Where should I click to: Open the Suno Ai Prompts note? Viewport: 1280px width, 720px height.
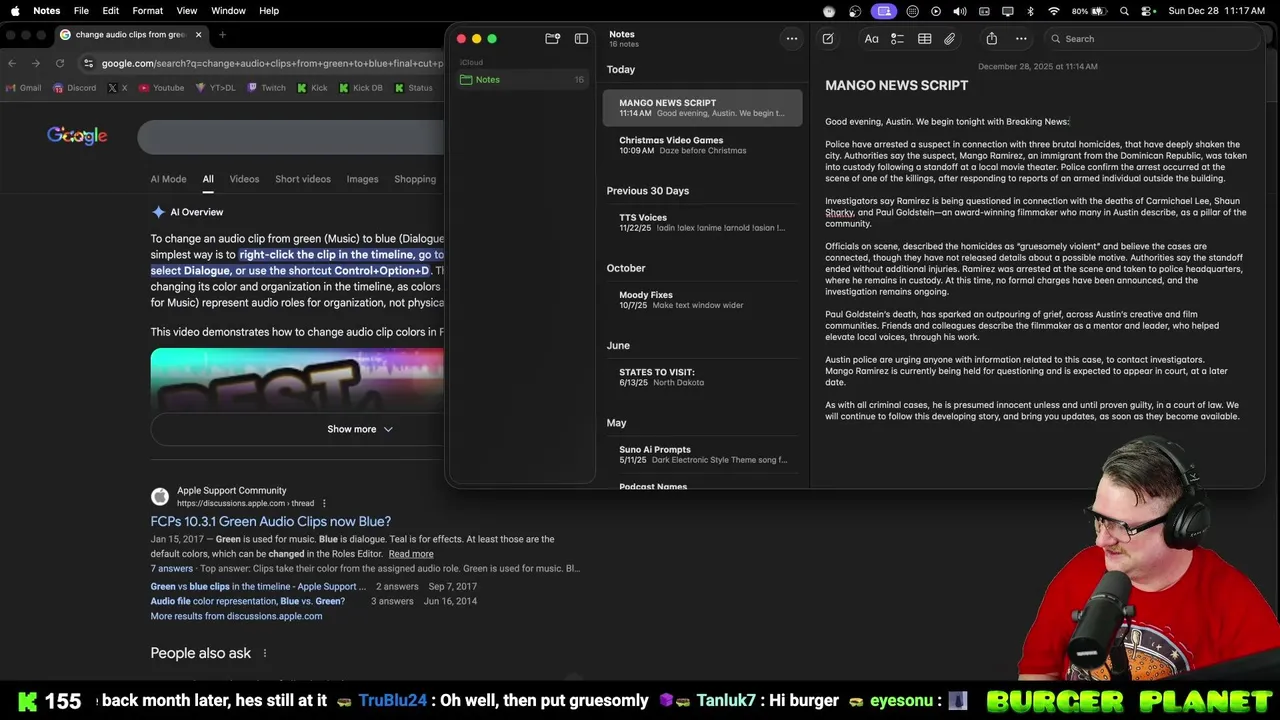pyautogui.click(x=702, y=454)
